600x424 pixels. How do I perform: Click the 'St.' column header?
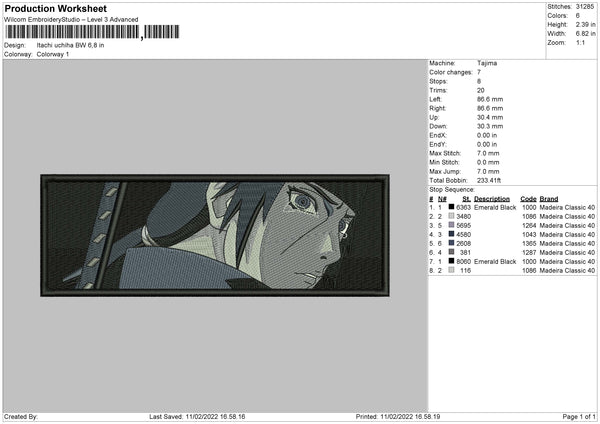[466, 199]
